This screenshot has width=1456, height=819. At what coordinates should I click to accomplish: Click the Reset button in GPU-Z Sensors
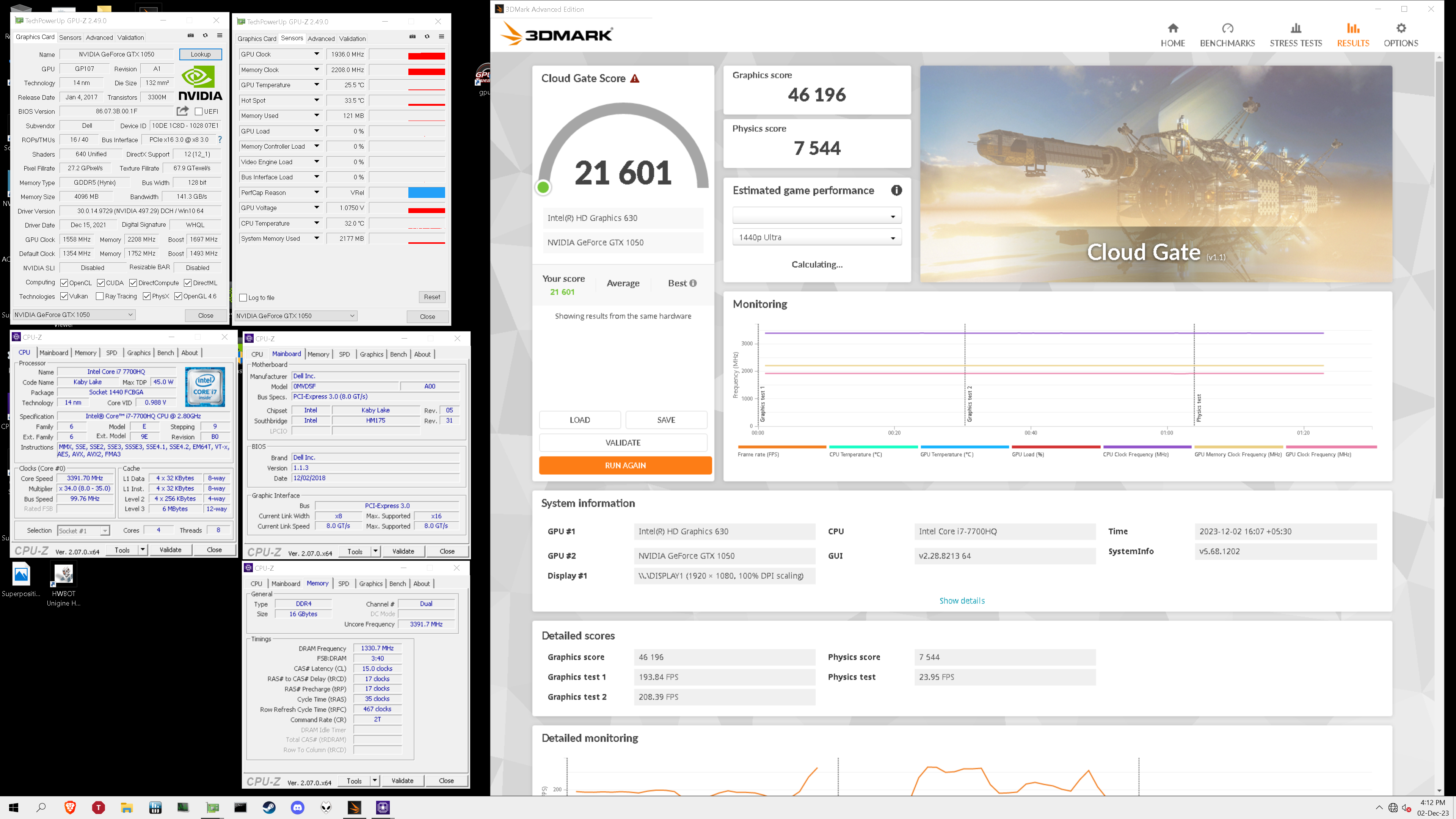point(432,297)
